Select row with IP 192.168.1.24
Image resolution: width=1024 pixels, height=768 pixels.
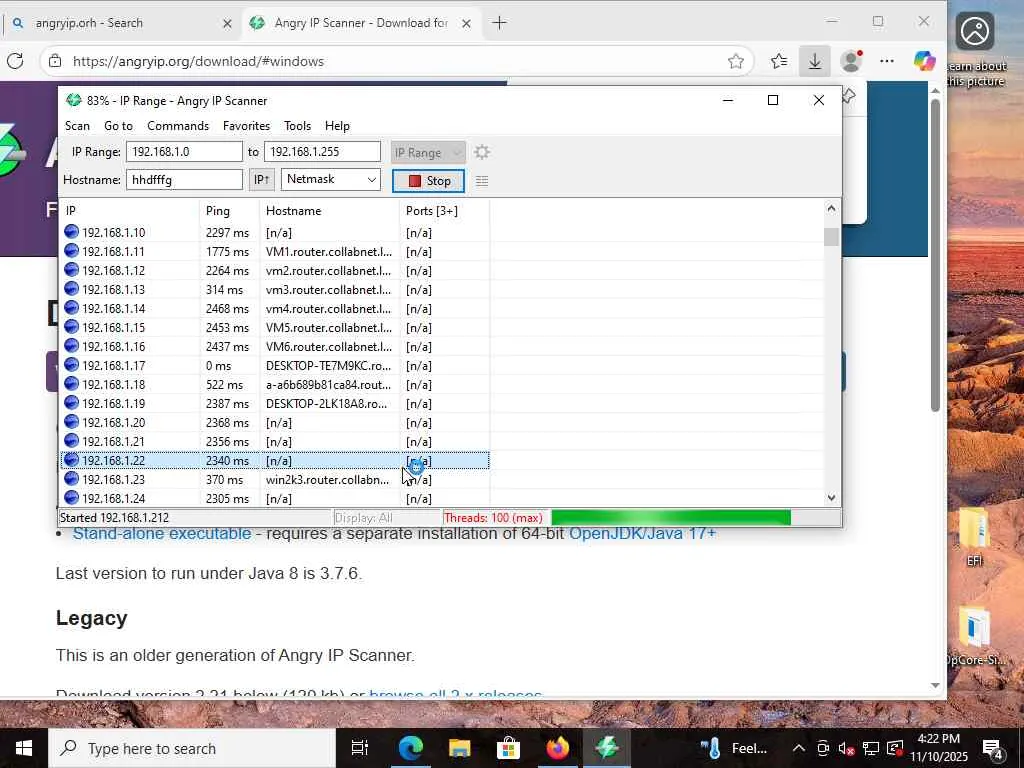tap(274, 498)
